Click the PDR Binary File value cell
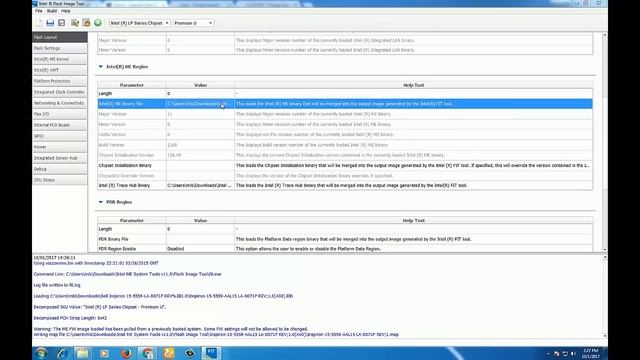Screen dimensions: 640x360 [x=200, y=239]
